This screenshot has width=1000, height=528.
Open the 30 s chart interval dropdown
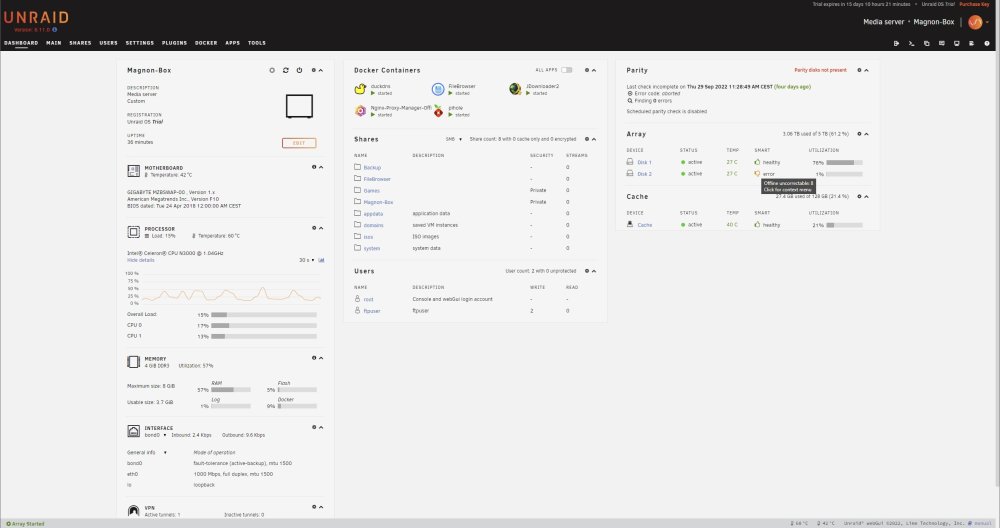pos(307,260)
